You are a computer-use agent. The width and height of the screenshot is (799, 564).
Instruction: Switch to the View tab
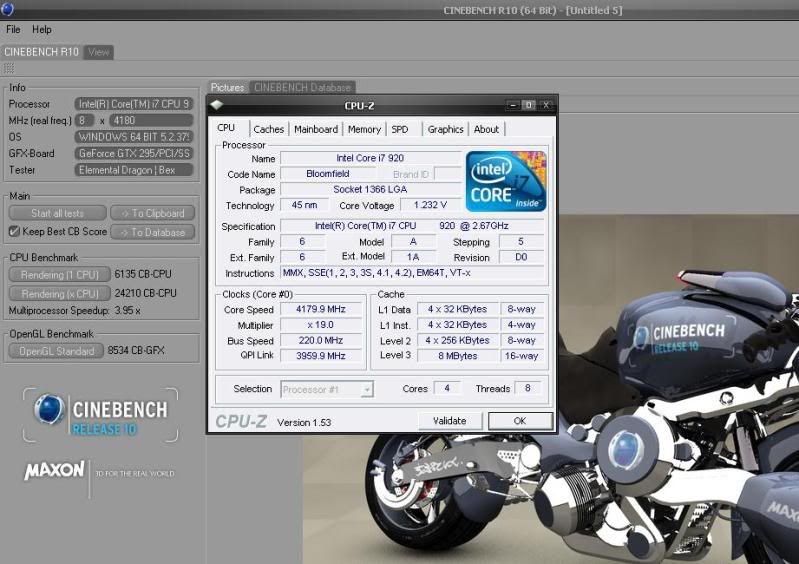pos(98,52)
